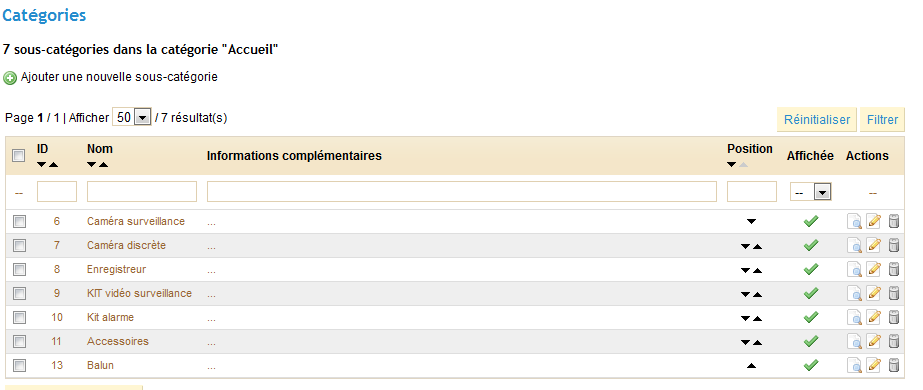The image size is (923, 390).
Task: Click the green plus add sub-category icon
Action: (10, 78)
